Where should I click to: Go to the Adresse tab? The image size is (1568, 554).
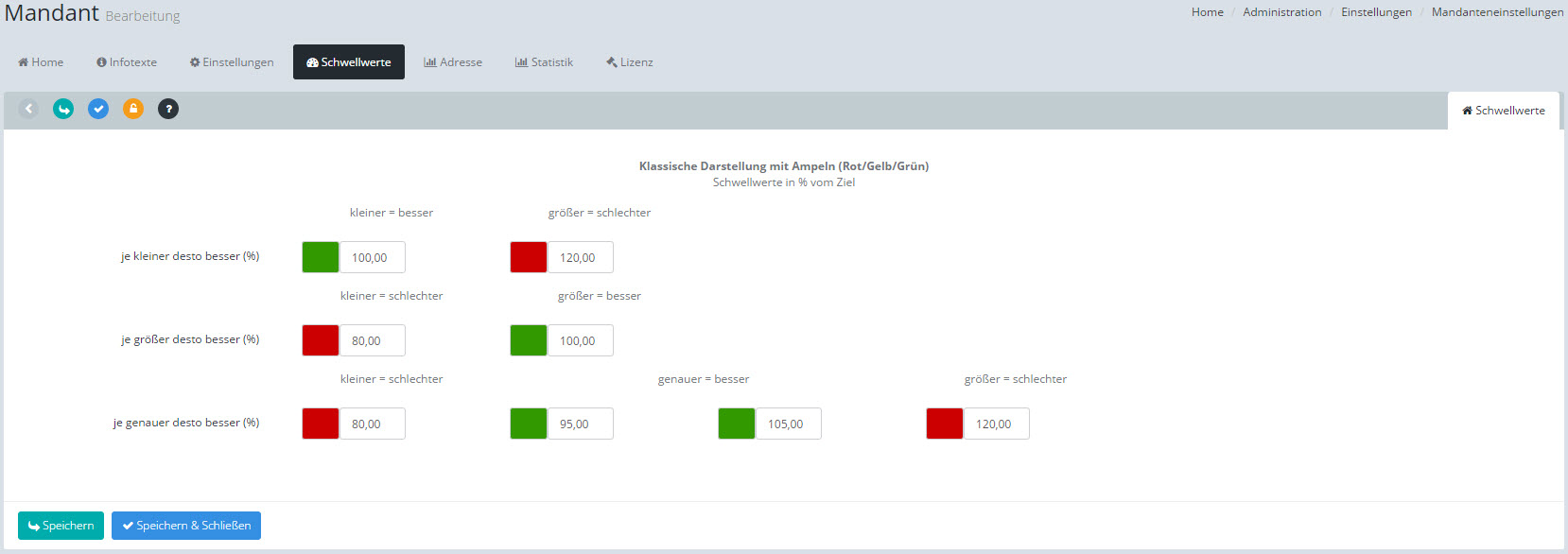[x=453, y=62]
